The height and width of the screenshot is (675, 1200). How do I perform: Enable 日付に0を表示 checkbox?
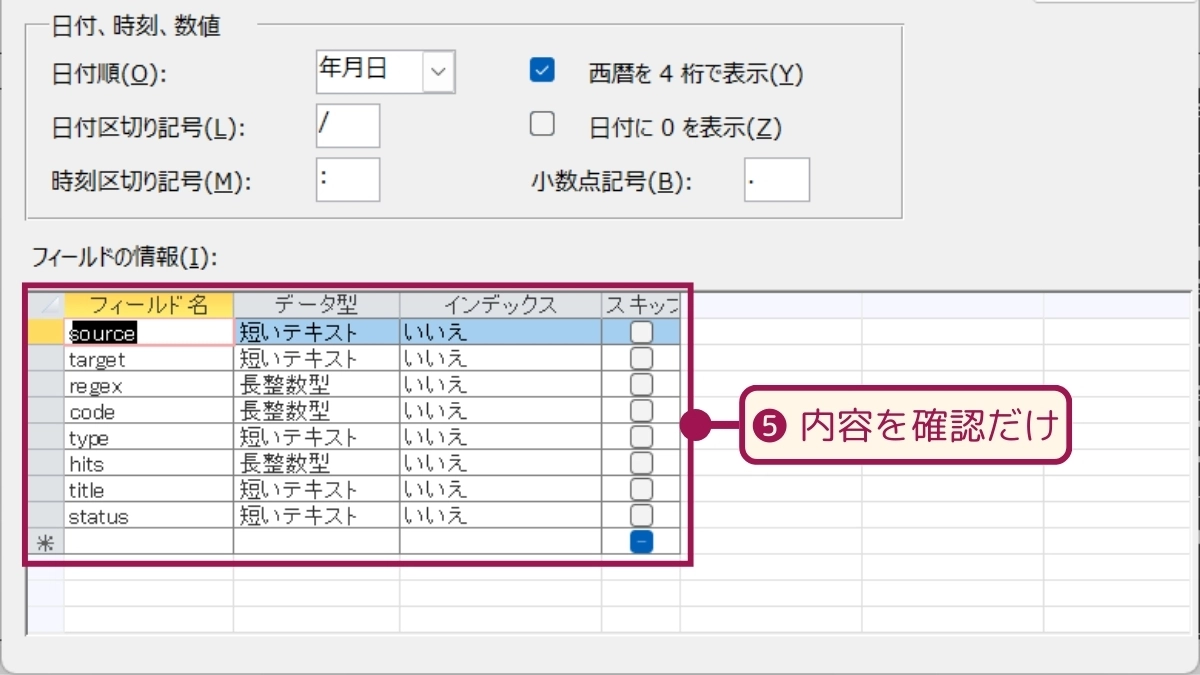tap(542, 124)
